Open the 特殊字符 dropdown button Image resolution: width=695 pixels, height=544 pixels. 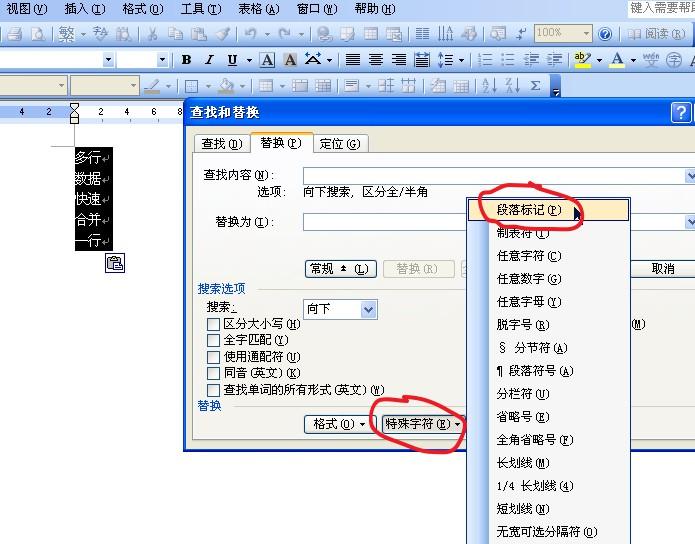[x=423, y=424]
